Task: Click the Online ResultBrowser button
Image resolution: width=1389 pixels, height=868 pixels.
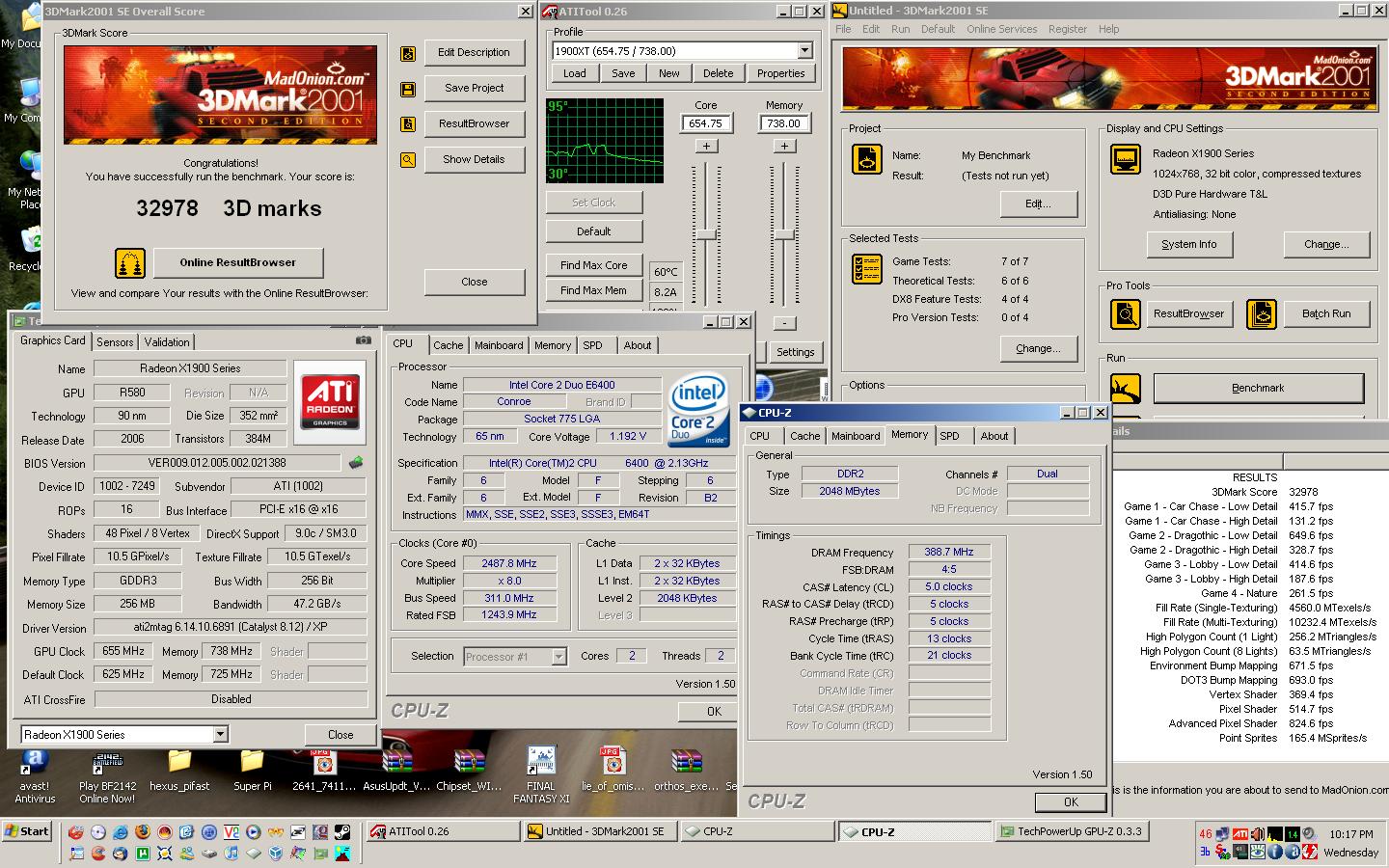Action: click(237, 262)
